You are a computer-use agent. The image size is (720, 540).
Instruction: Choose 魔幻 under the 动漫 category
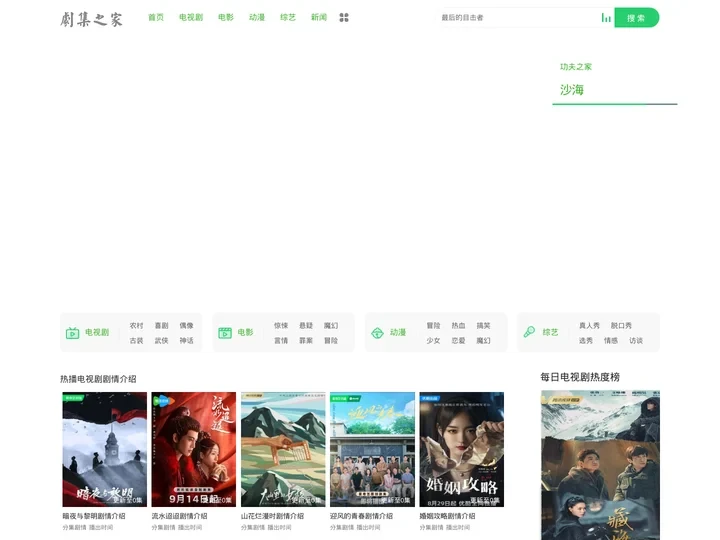483,341
